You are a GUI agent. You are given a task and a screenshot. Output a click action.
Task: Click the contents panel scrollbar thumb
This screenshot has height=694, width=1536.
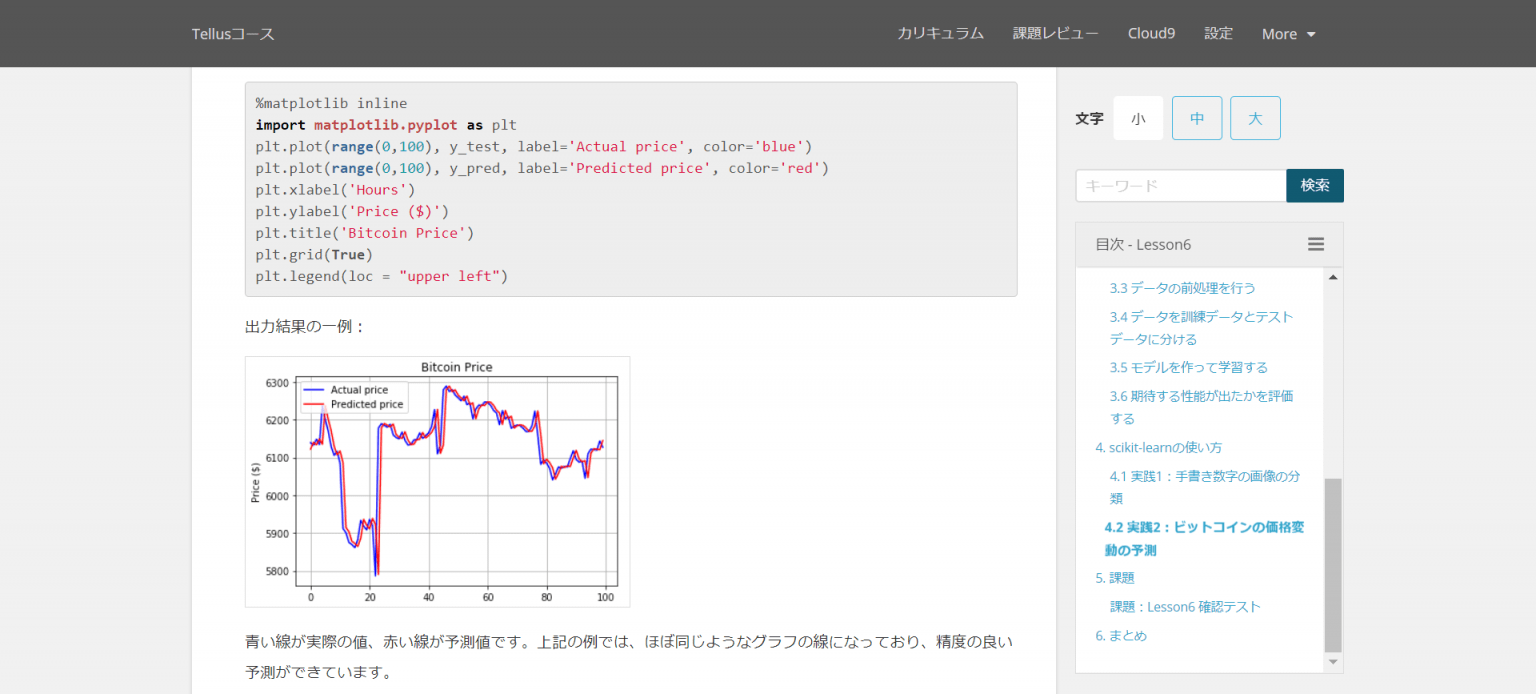pyautogui.click(x=1333, y=565)
